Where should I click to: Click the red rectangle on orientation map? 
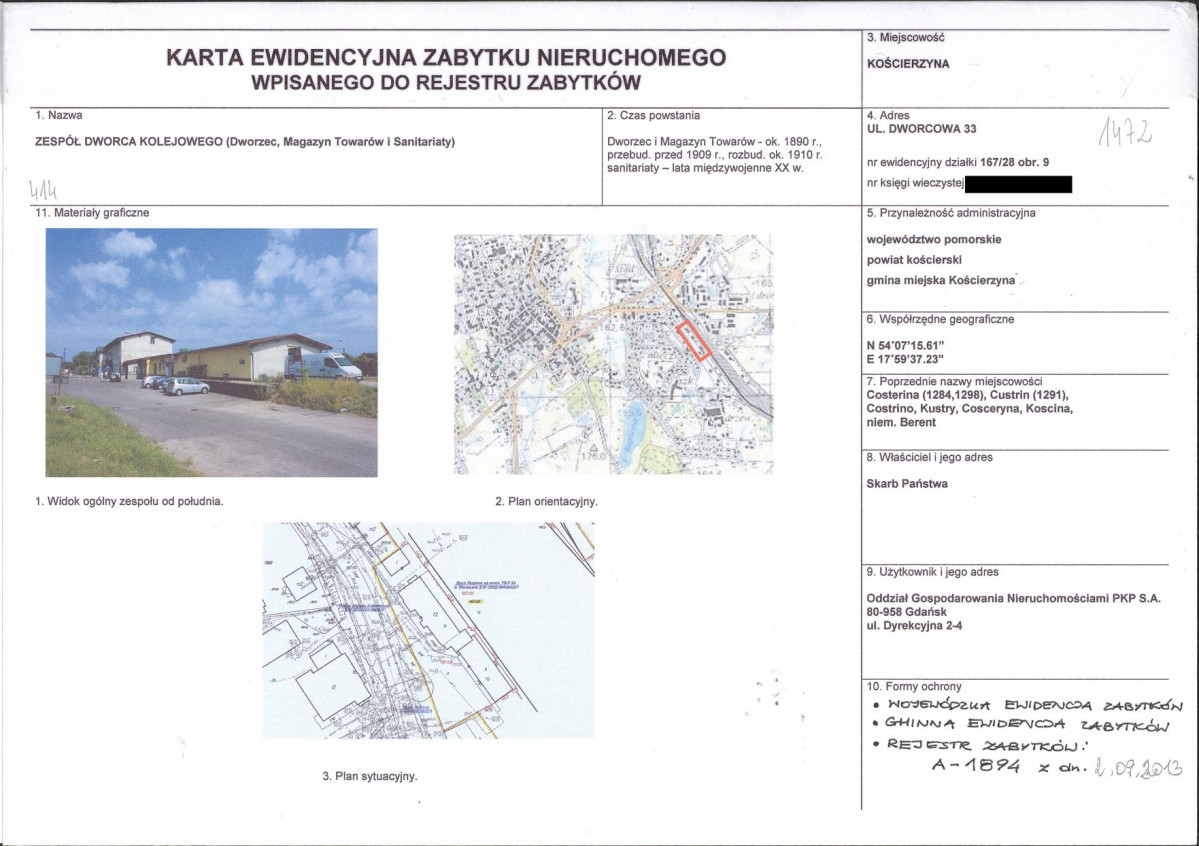693,340
